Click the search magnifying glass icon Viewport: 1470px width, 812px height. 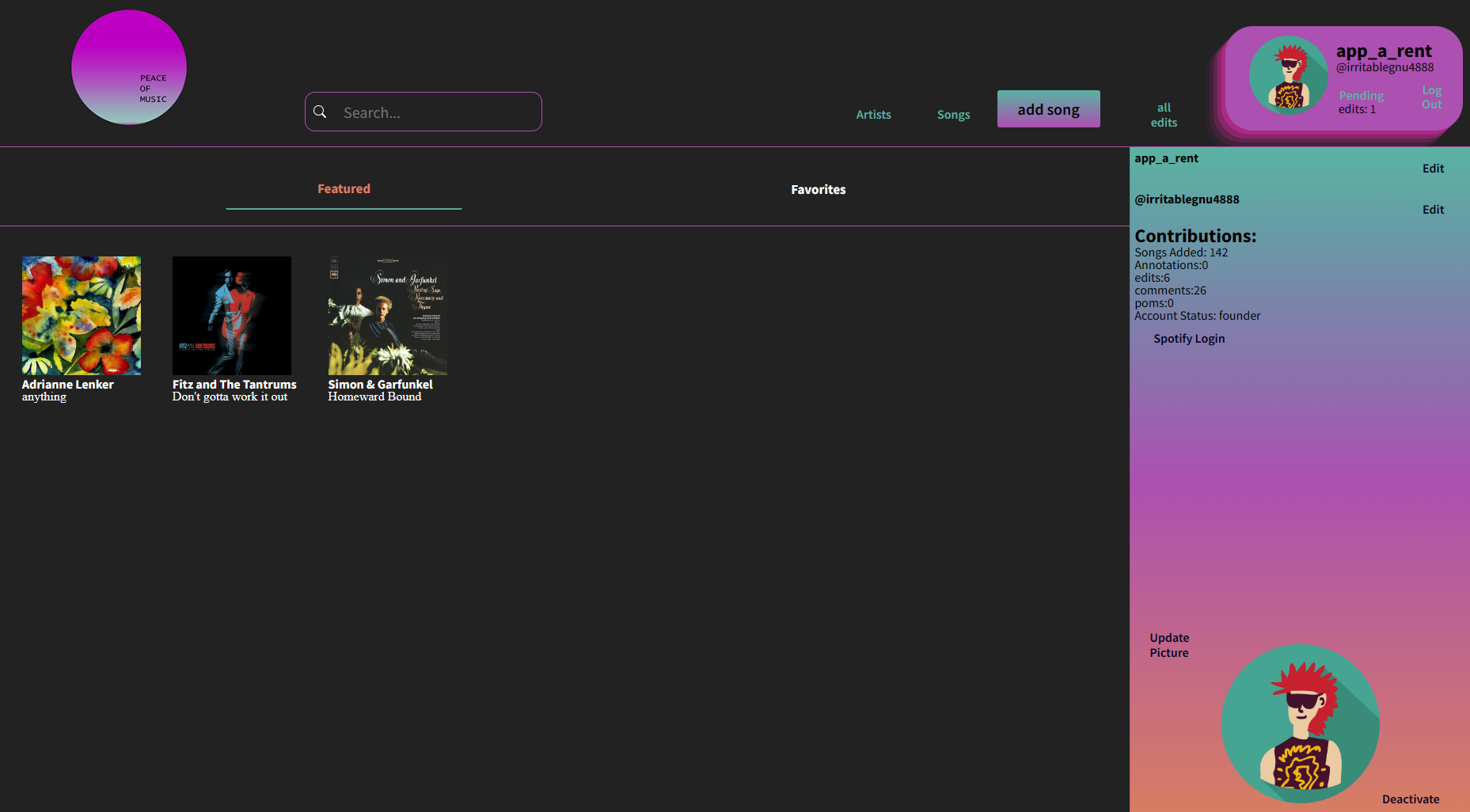pyautogui.click(x=320, y=112)
